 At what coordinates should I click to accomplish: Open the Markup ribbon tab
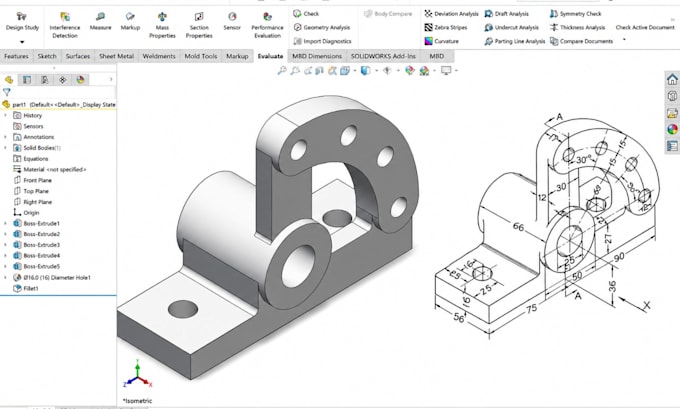[x=237, y=56]
